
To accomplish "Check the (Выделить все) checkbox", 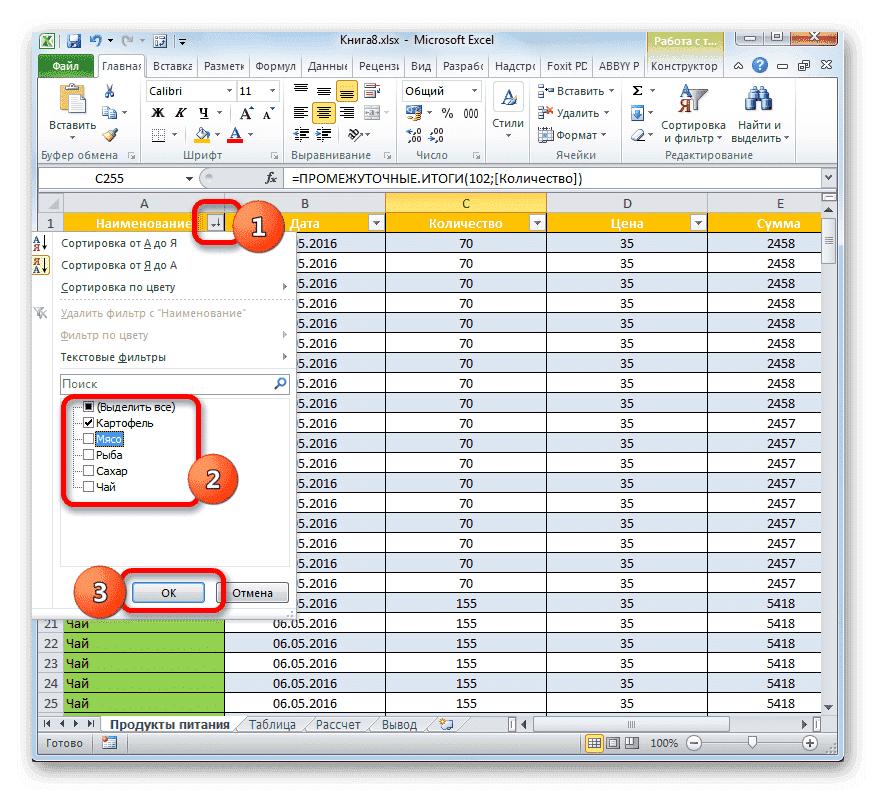I will click(x=89, y=407).
